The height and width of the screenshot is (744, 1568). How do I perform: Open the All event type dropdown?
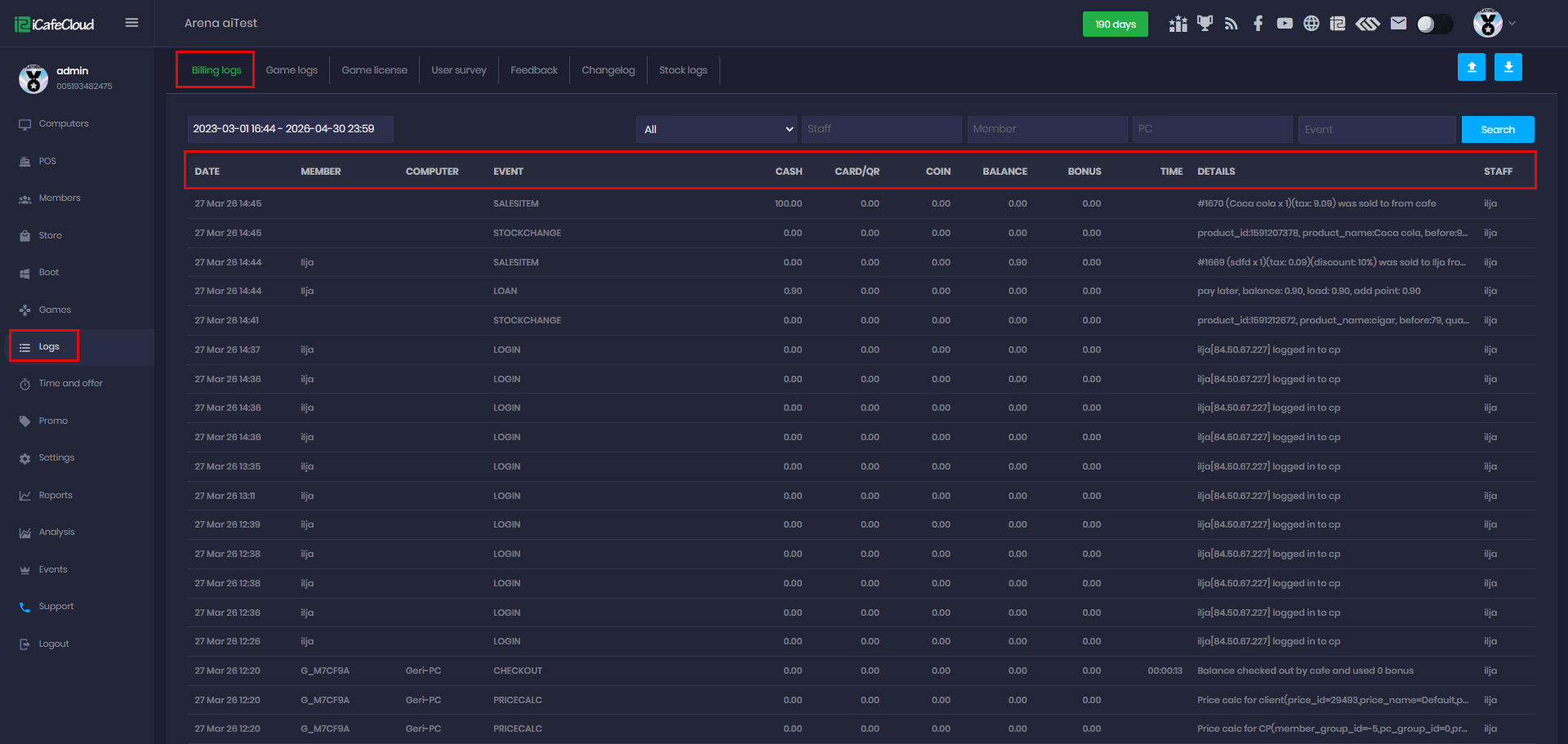click(x=716, y=129)
